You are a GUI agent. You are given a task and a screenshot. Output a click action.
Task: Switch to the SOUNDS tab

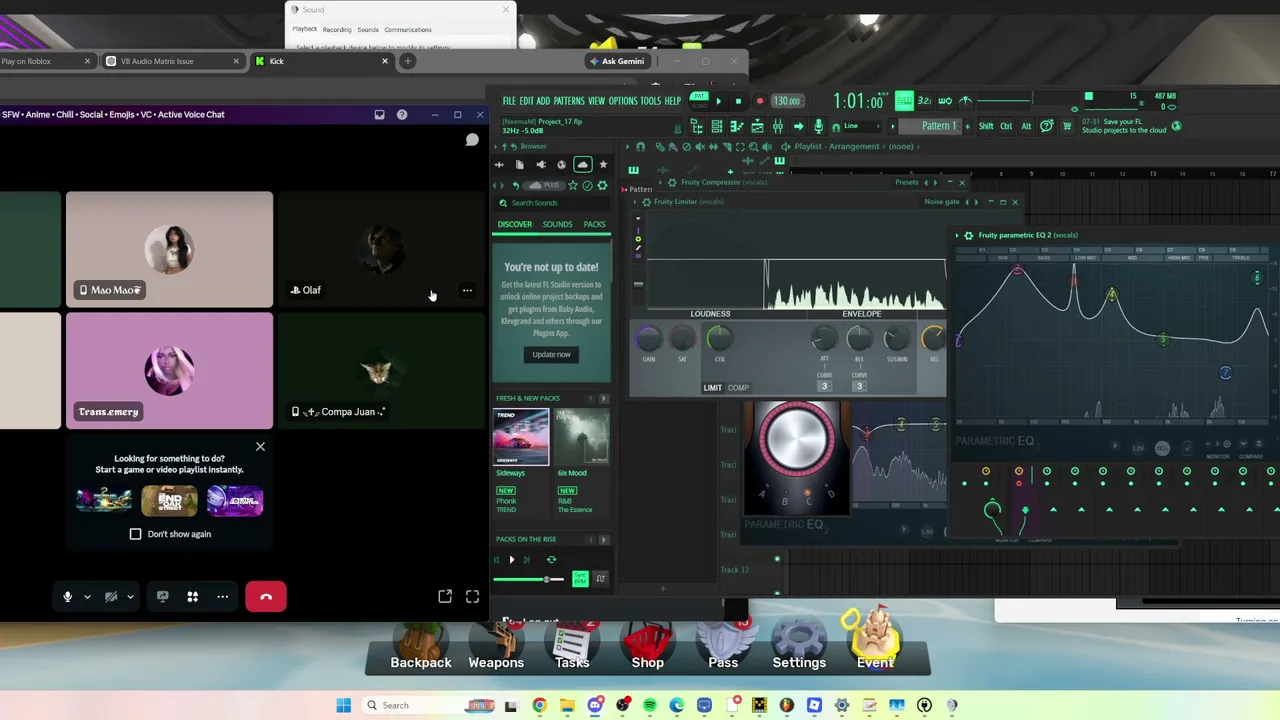point(558,224)
